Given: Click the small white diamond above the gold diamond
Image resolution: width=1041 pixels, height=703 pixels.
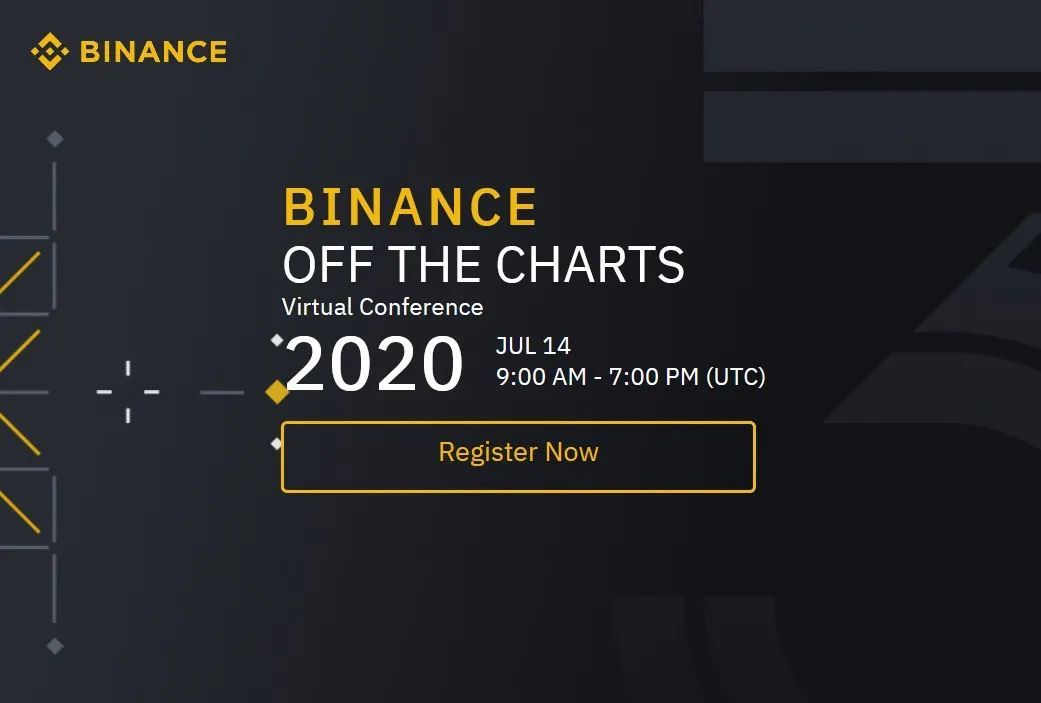Looking at the screenshot, I should tap(277, 341).
